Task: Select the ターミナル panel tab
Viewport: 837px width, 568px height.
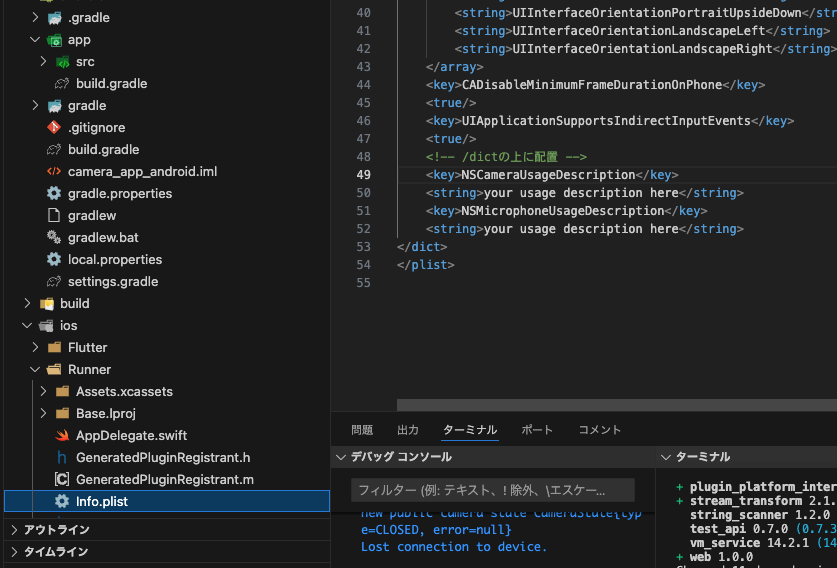Action: (x=470, y=430)
